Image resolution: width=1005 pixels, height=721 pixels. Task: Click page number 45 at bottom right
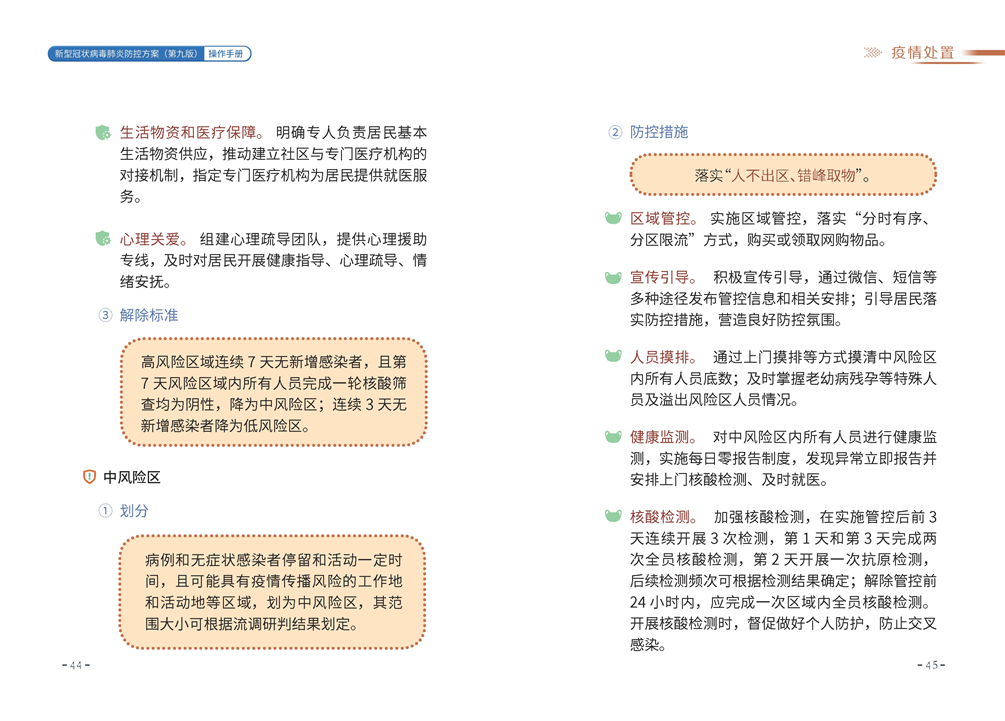pyautogui.click(x=931, y=666)
